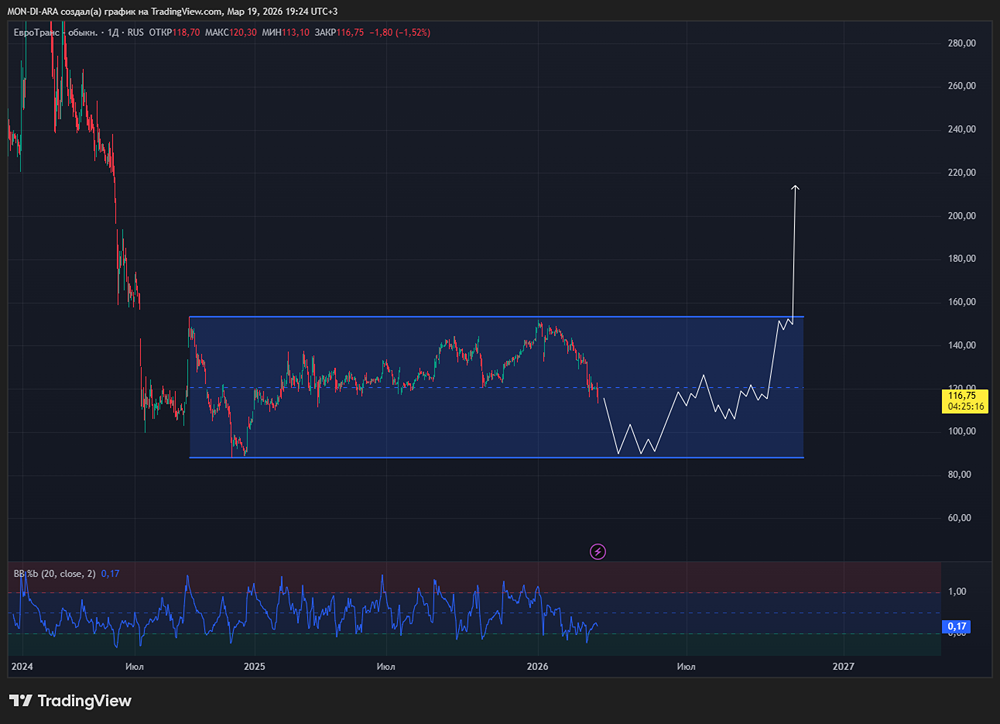Click the Июл label between 2024 and 2025

(135, 666)
